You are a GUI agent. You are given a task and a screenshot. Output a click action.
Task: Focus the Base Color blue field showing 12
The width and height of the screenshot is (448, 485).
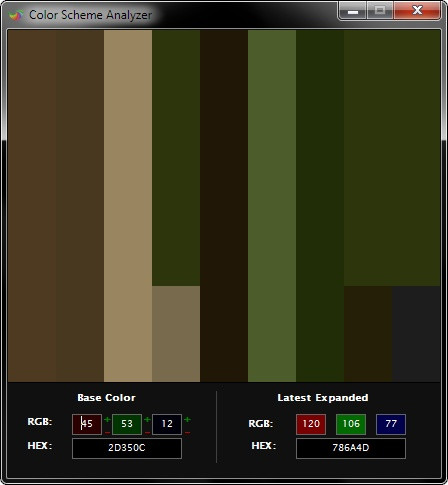pos(167,424)
